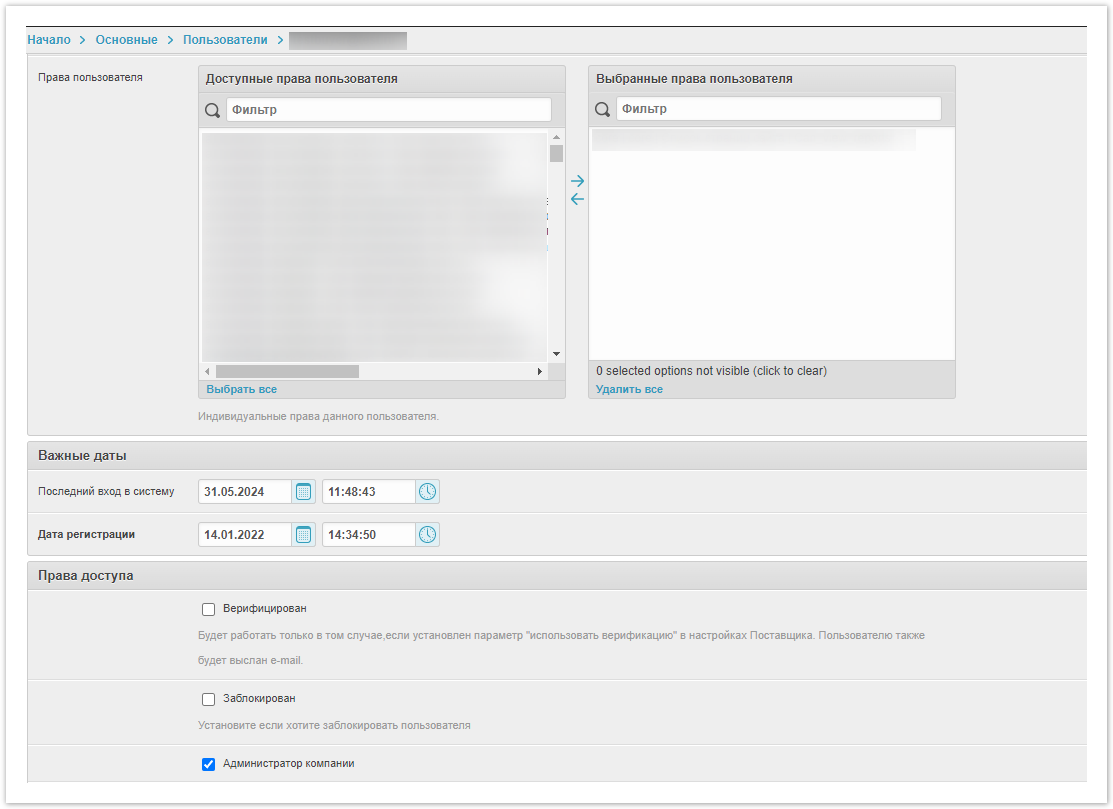
Task: Click Выбрать все link
Action: click(241, 389)
